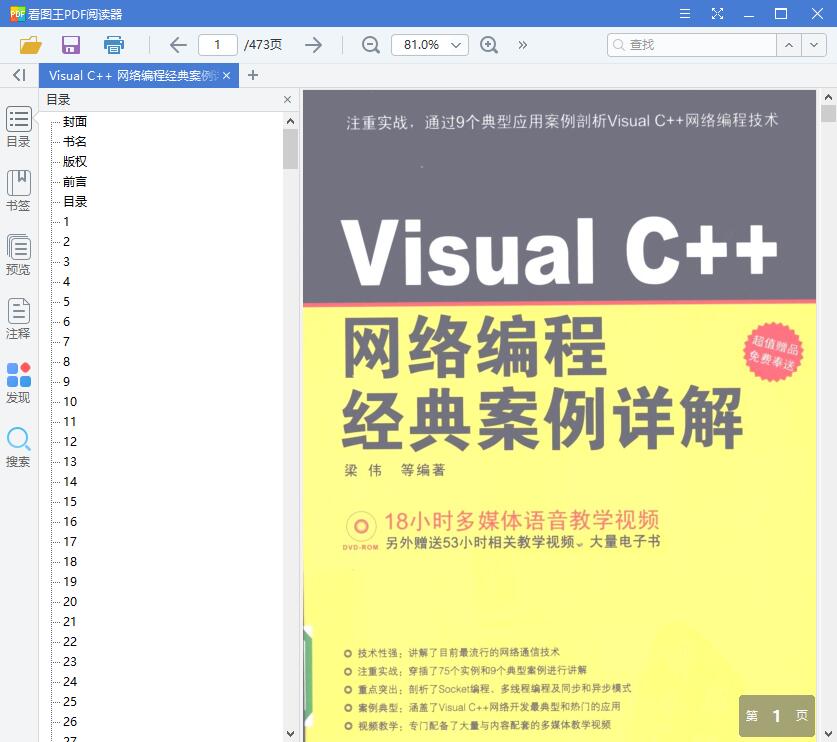Select 版权 in the outline tree

coord(75,162)
